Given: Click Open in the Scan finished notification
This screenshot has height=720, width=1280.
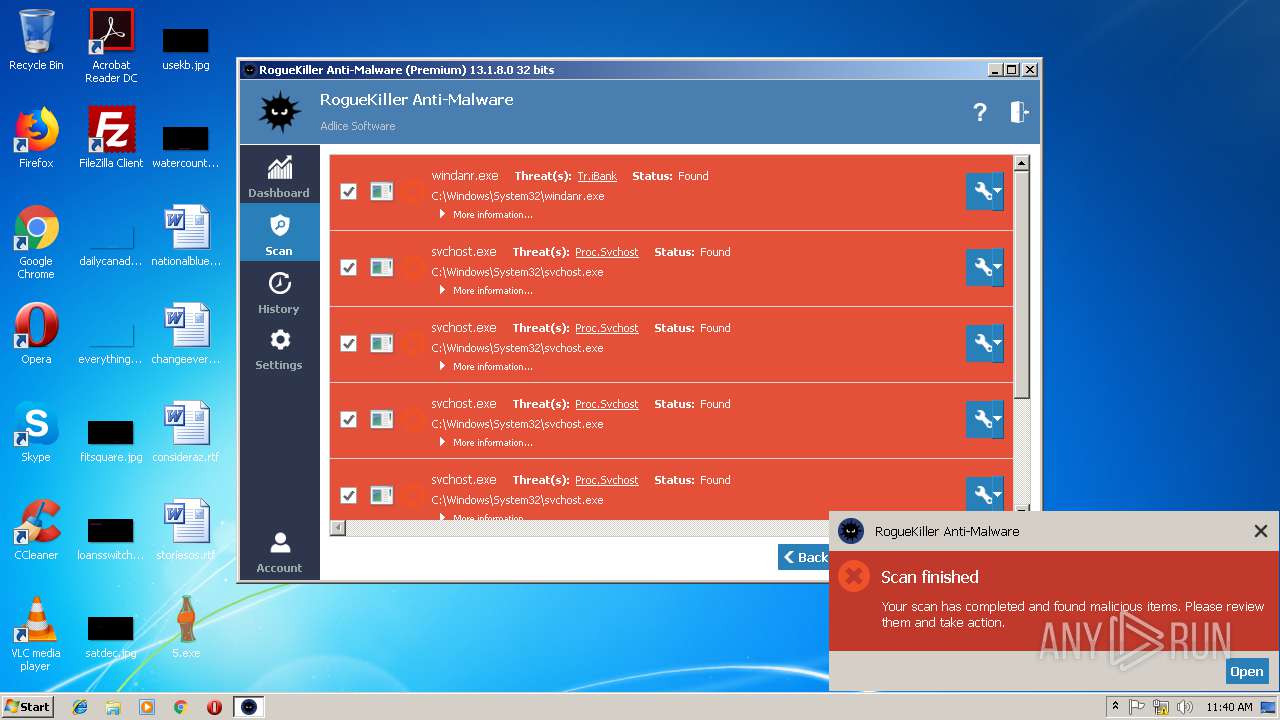Looking at the screenshot, I should point(1246,672).
